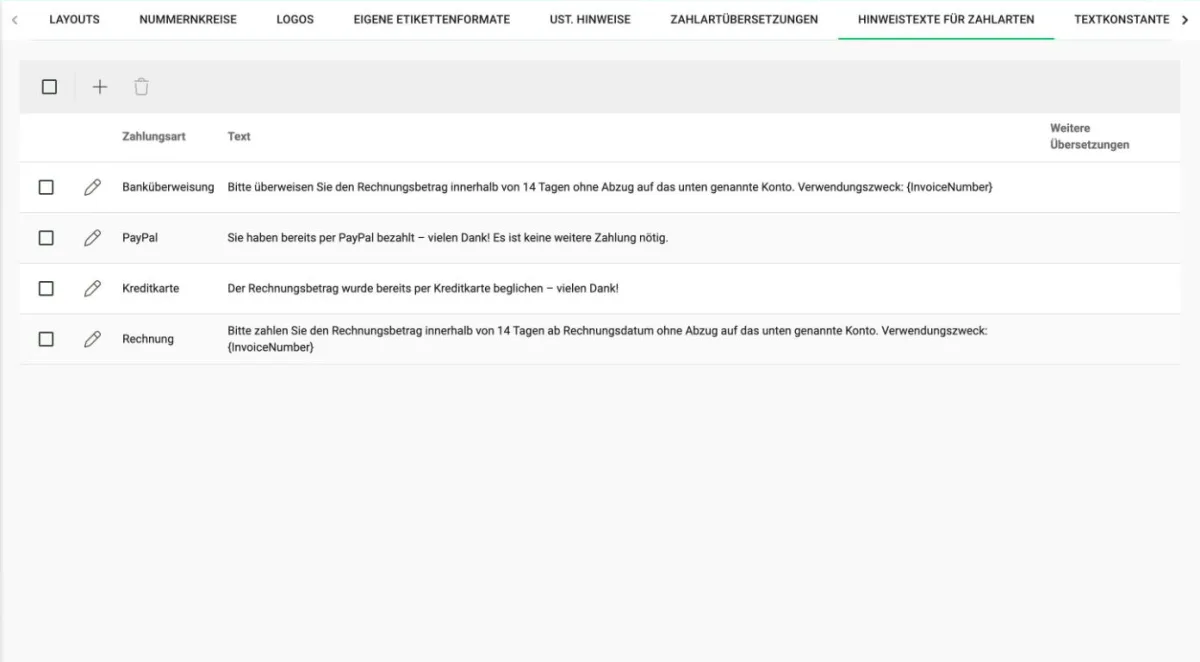Edit the Banküberweisung row with pencil
1200x662 pixels.
93,187
